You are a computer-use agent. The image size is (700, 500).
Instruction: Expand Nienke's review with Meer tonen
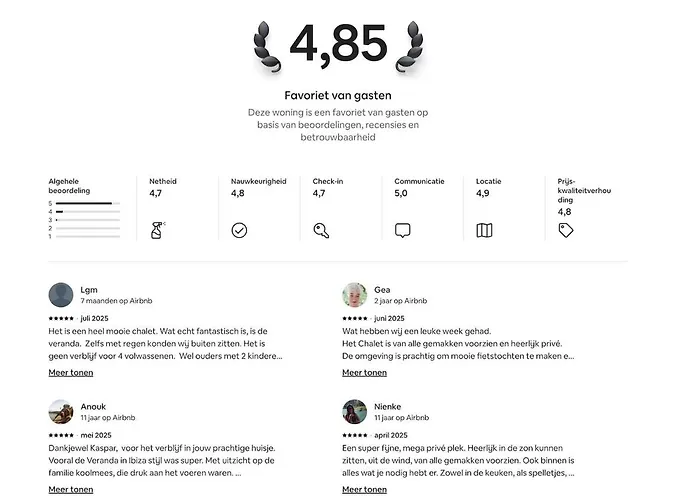point(364,490)
